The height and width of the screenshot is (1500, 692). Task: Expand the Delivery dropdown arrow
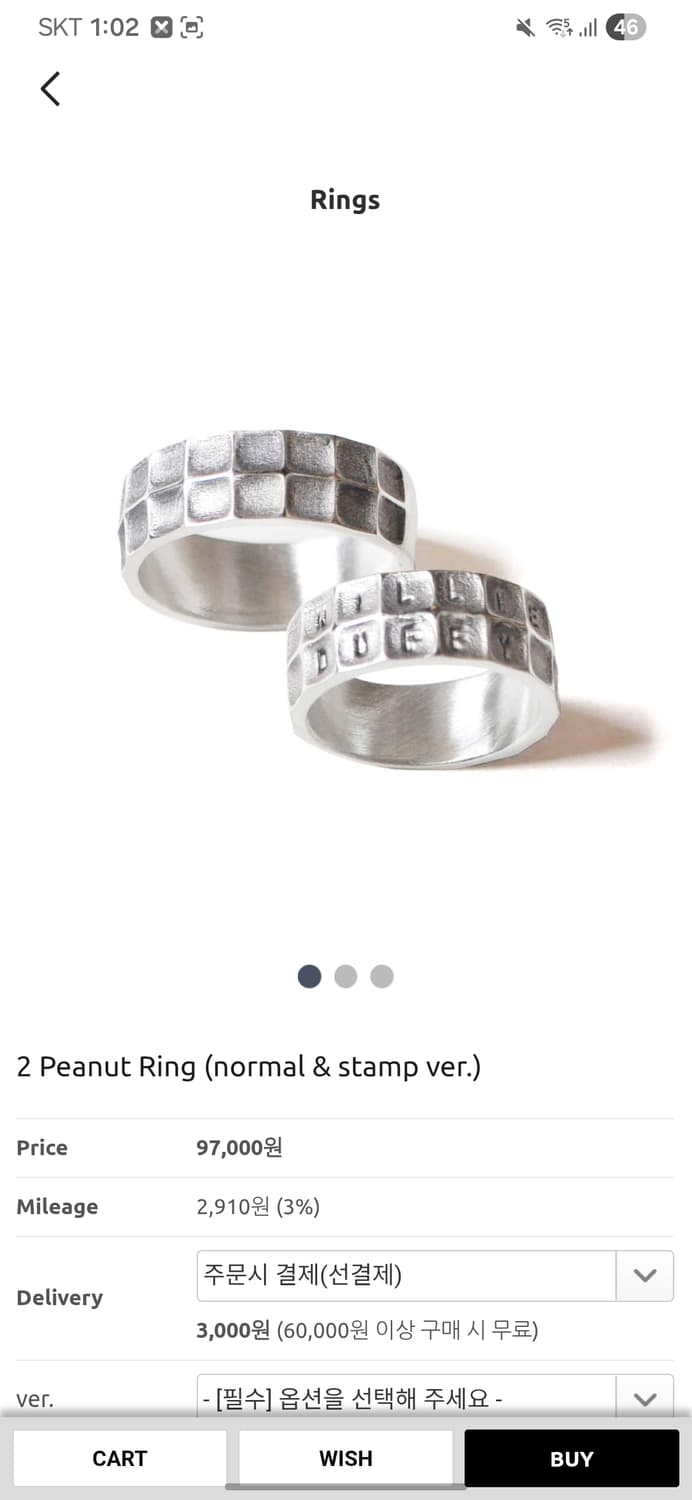pyautogui.click(x=645, y=1275)
